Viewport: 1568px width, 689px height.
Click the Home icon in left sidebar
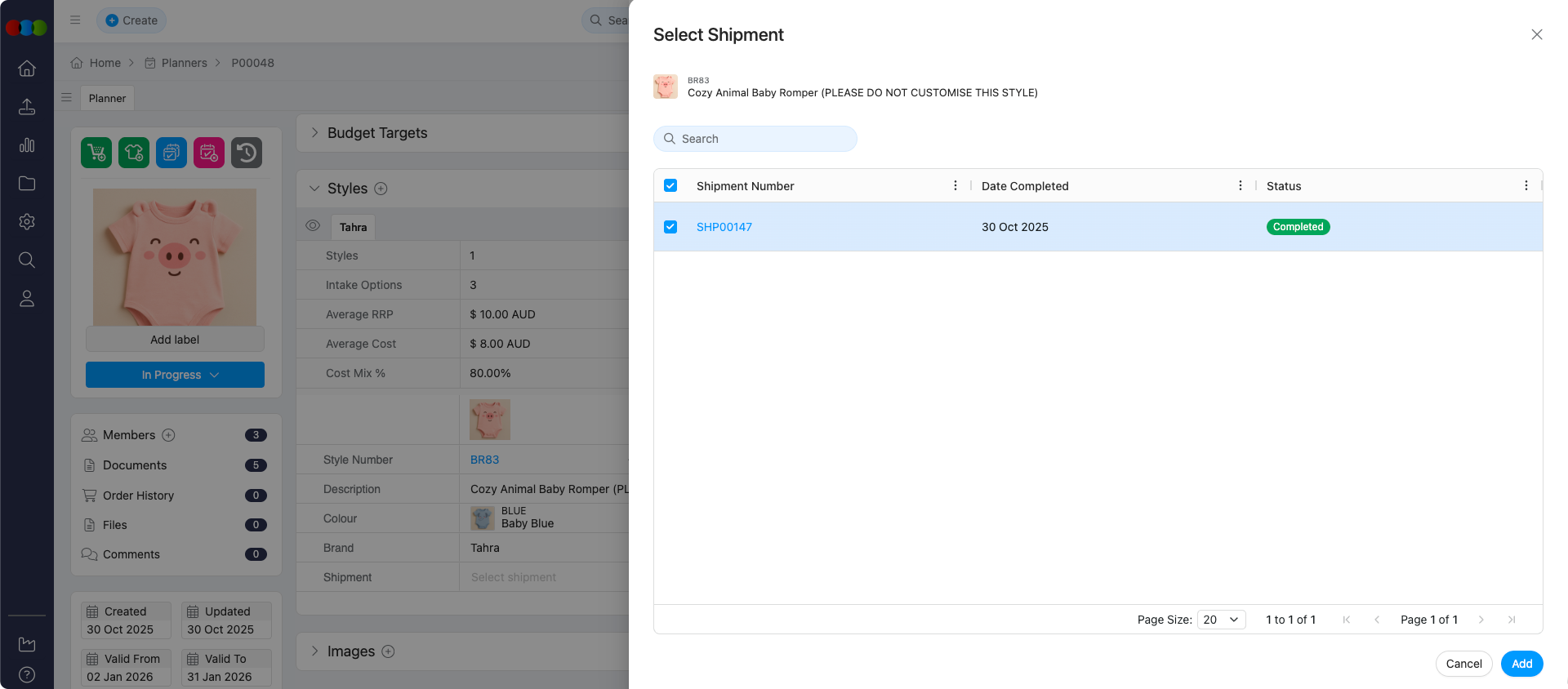pos(27,69)
